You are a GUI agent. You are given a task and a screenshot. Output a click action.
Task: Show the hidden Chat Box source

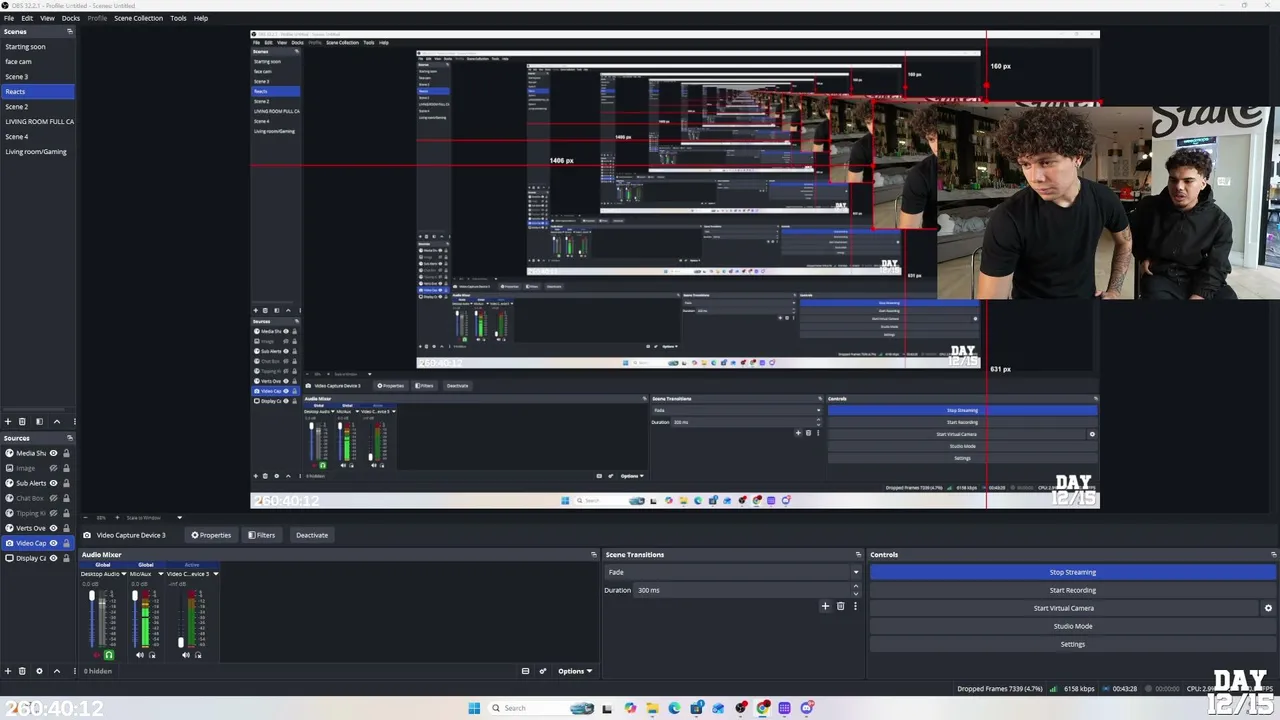pyautogui.click(x=54, y=498)
